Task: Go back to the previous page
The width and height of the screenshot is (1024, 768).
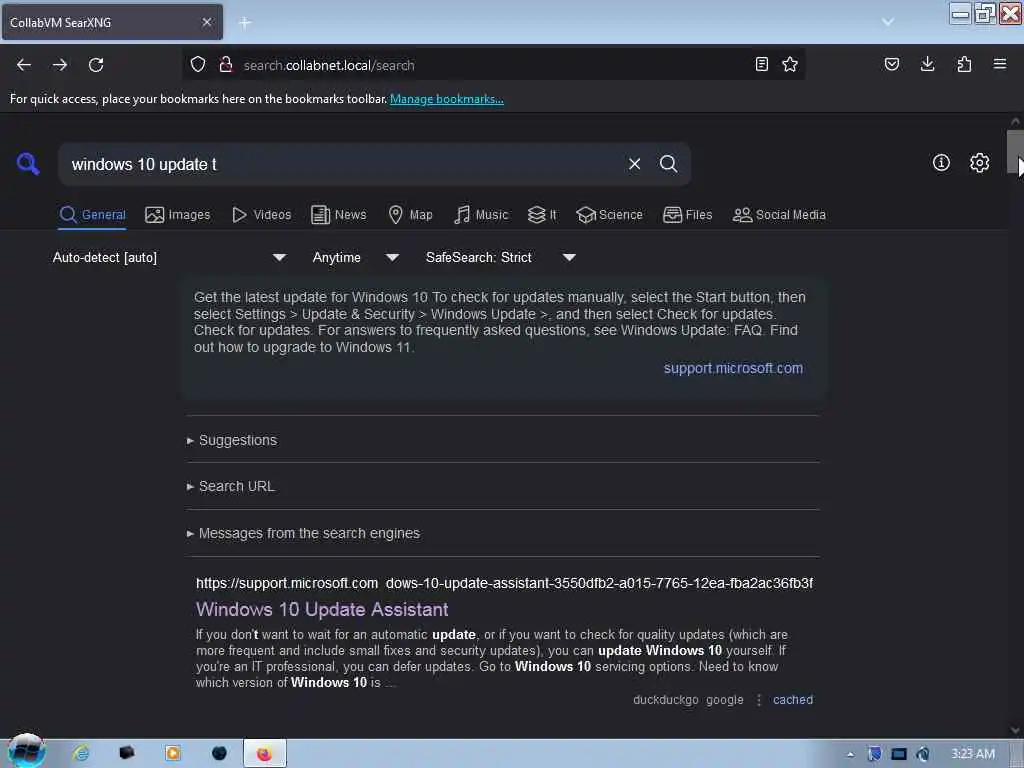Action: point(24,65)
